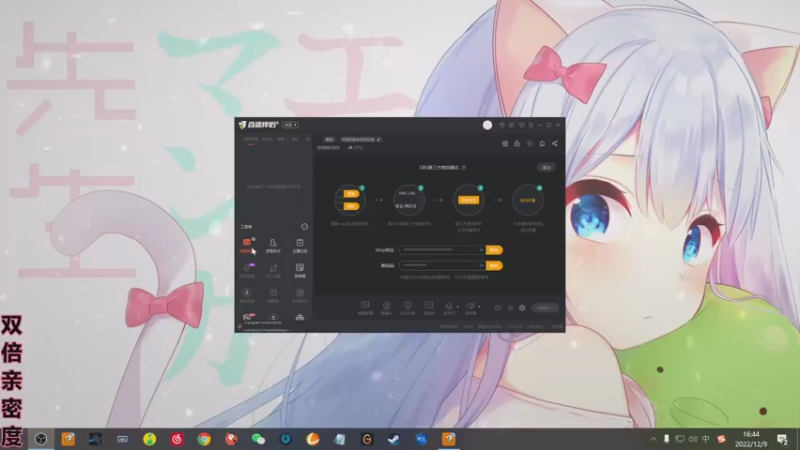
Task: Expand the rtmp address dropdown arrow
Action: 481,250
